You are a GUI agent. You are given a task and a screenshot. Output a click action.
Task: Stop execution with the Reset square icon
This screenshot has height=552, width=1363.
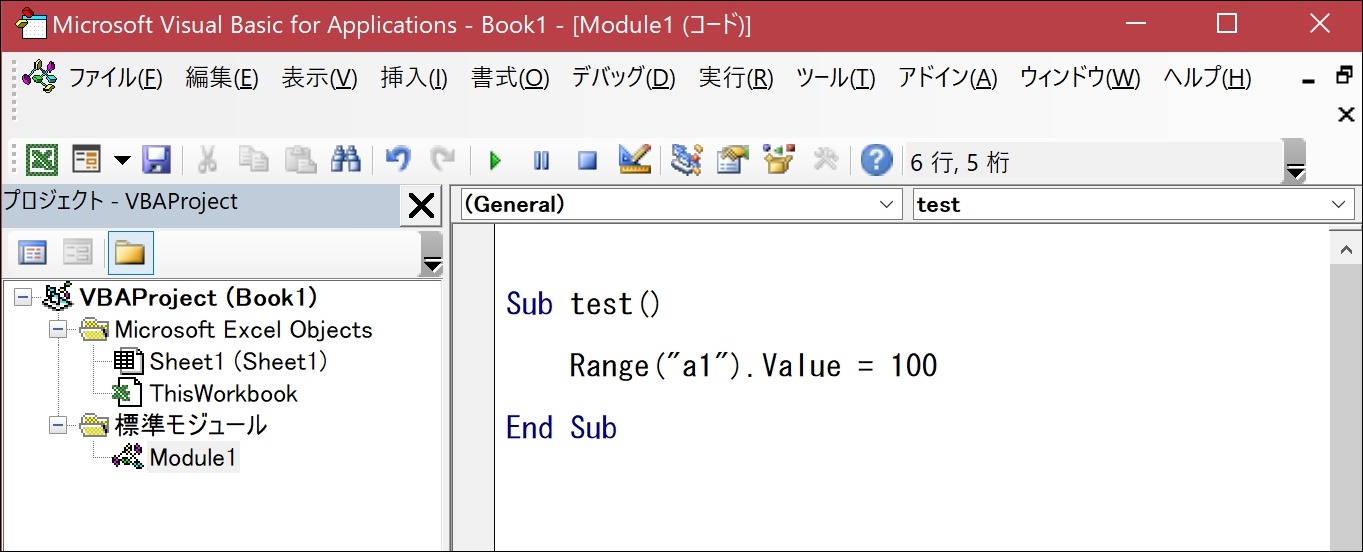click(x=587, y=160)
